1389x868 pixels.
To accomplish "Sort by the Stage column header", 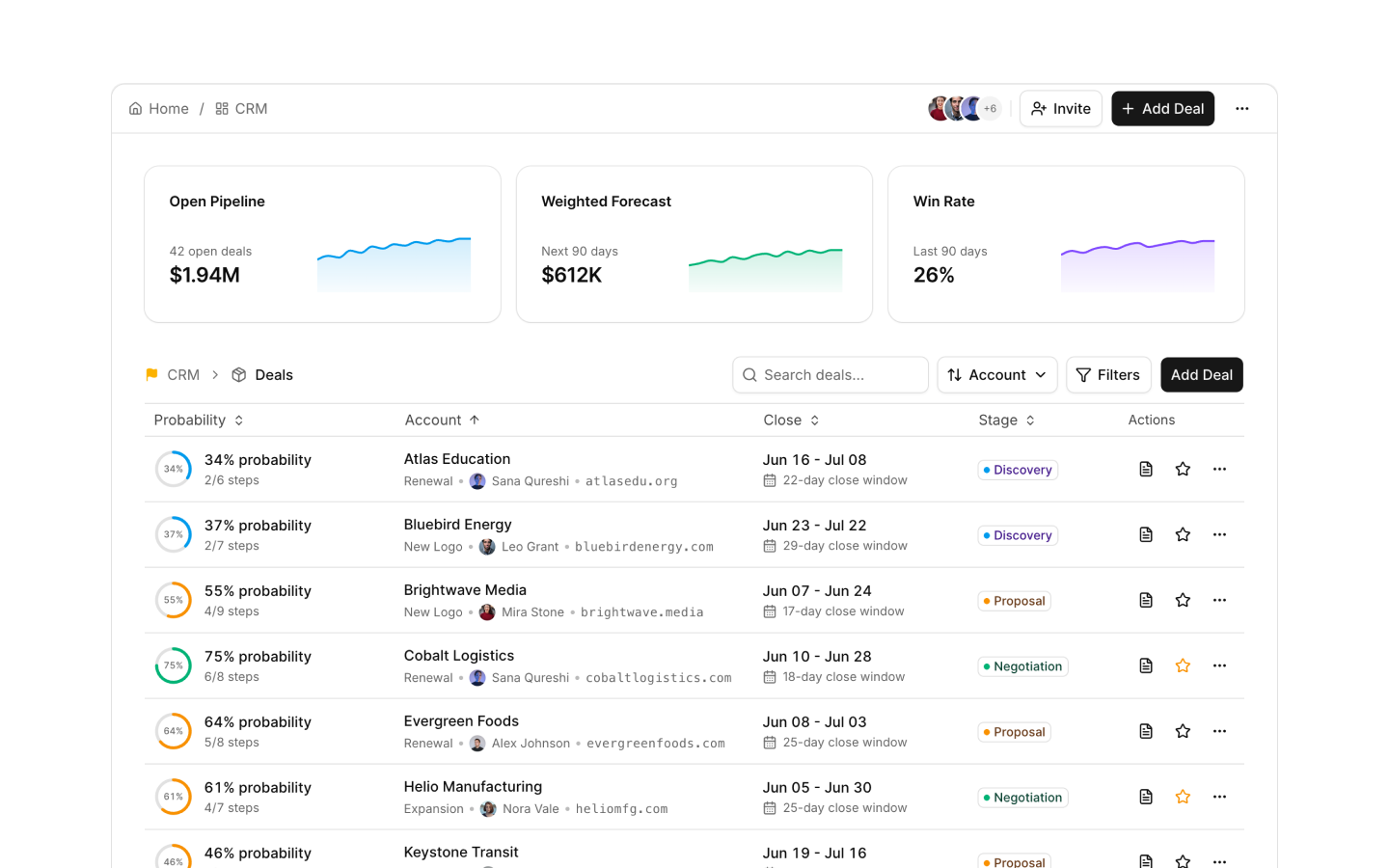I will 1007,420.
